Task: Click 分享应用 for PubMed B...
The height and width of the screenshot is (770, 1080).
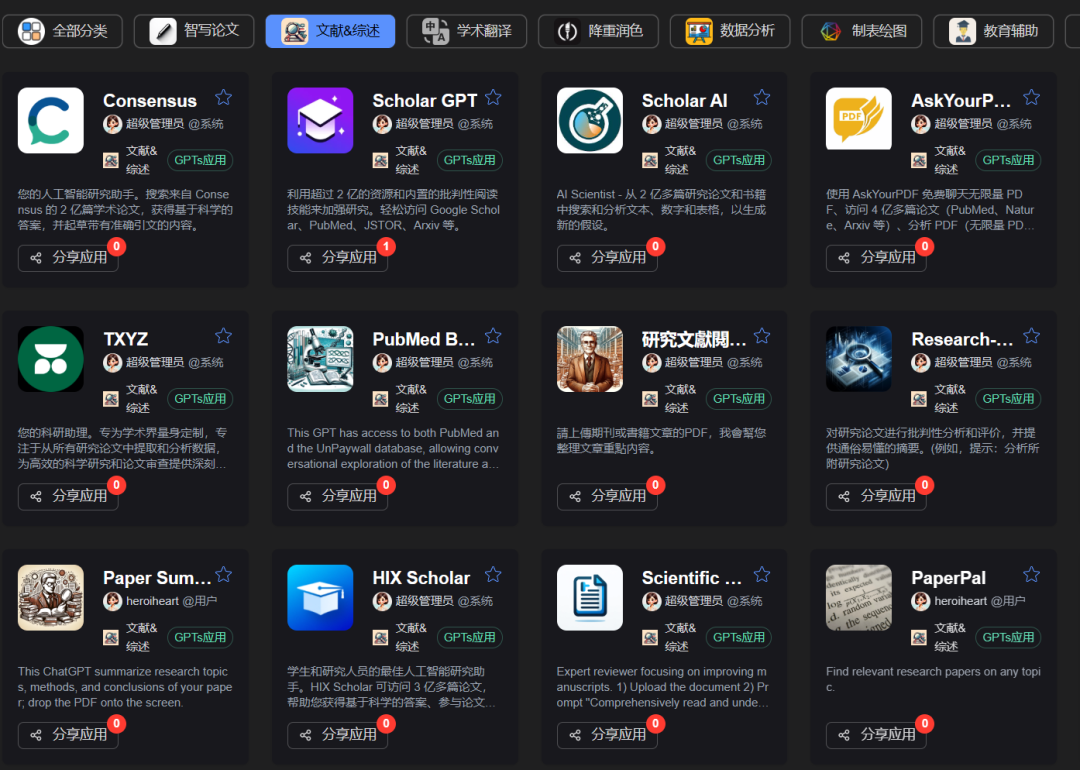Action: tap(338, 497)
